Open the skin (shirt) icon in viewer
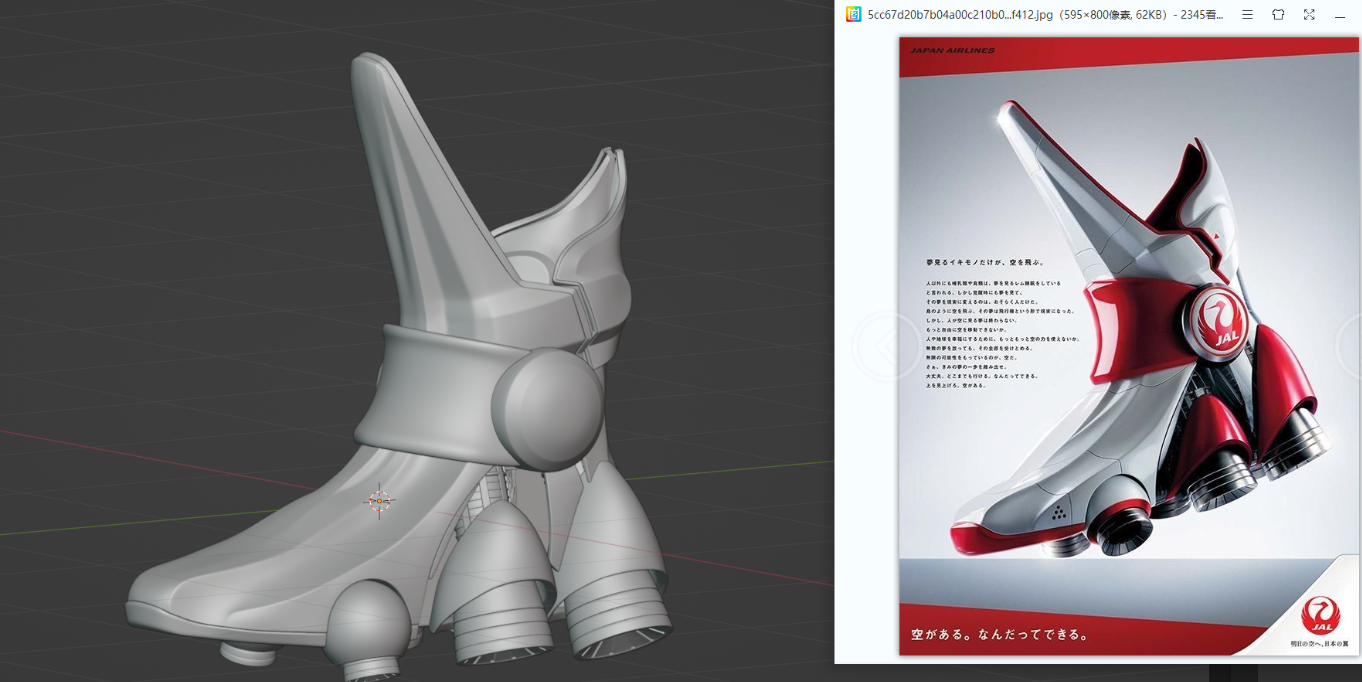Viewport: 1362px width, 682px height. click(1278, 15)
